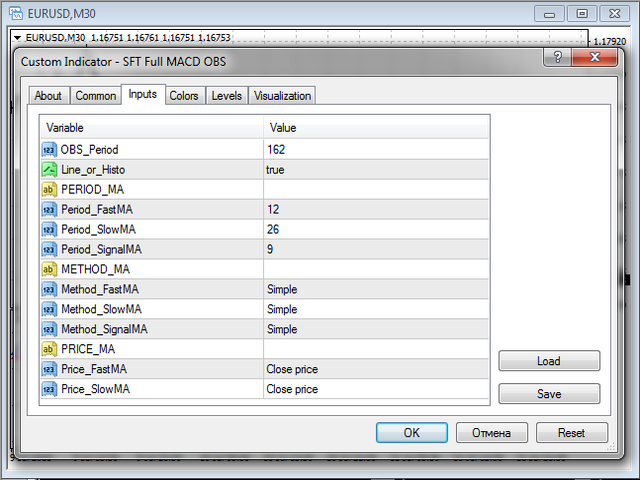Click the PERIOD_MA string type icon

(x=49, y=190)
